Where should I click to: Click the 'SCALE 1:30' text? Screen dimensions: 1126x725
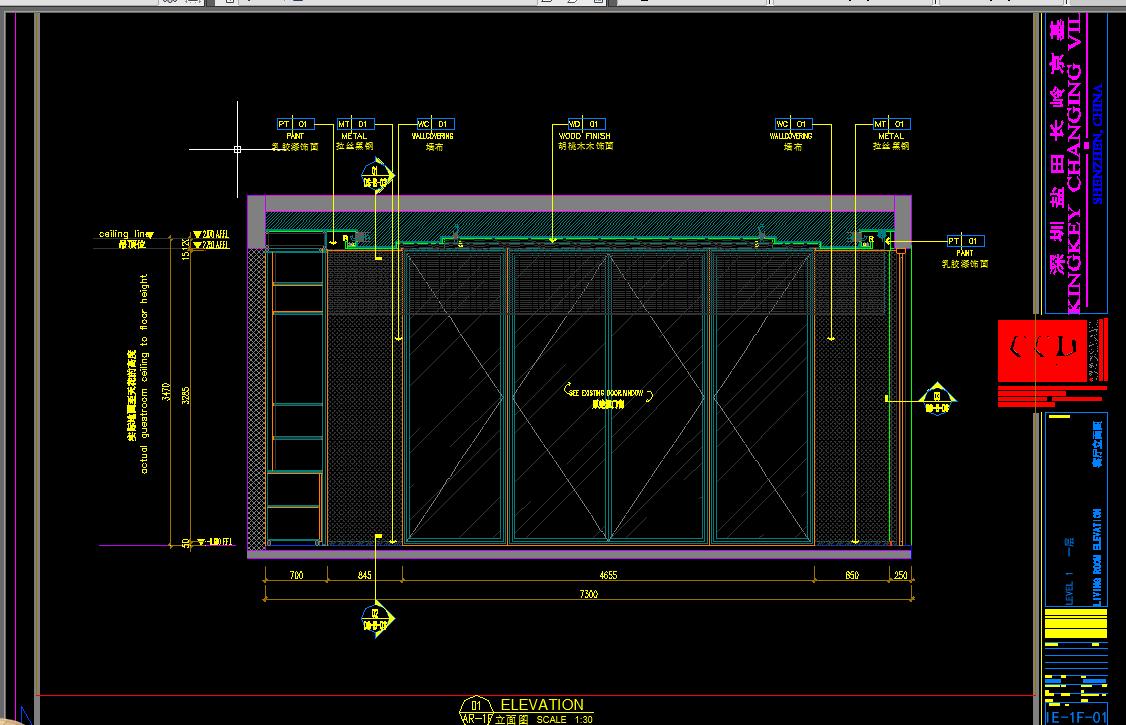click(564, 719)
